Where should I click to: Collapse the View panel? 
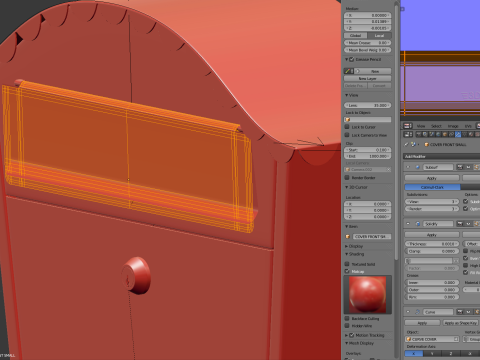347,95
